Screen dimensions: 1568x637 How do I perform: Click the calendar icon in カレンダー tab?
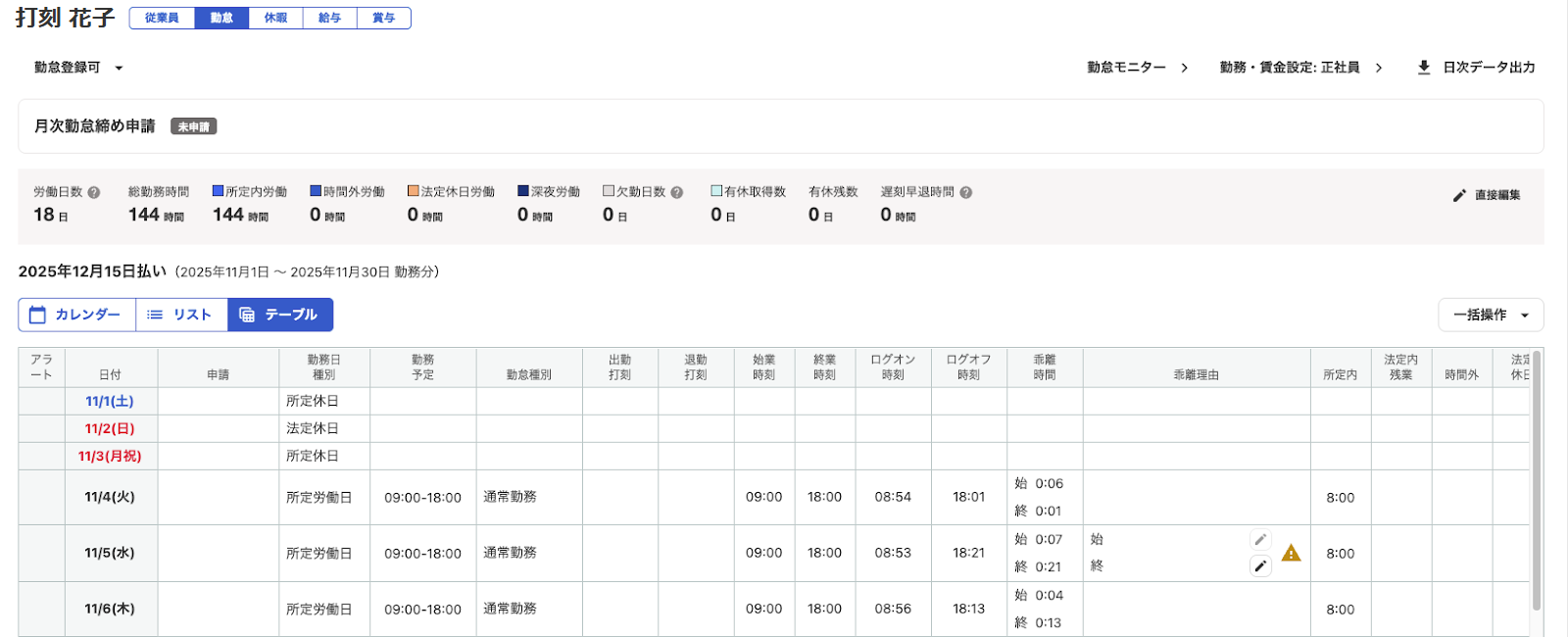[x=38, y=315]
